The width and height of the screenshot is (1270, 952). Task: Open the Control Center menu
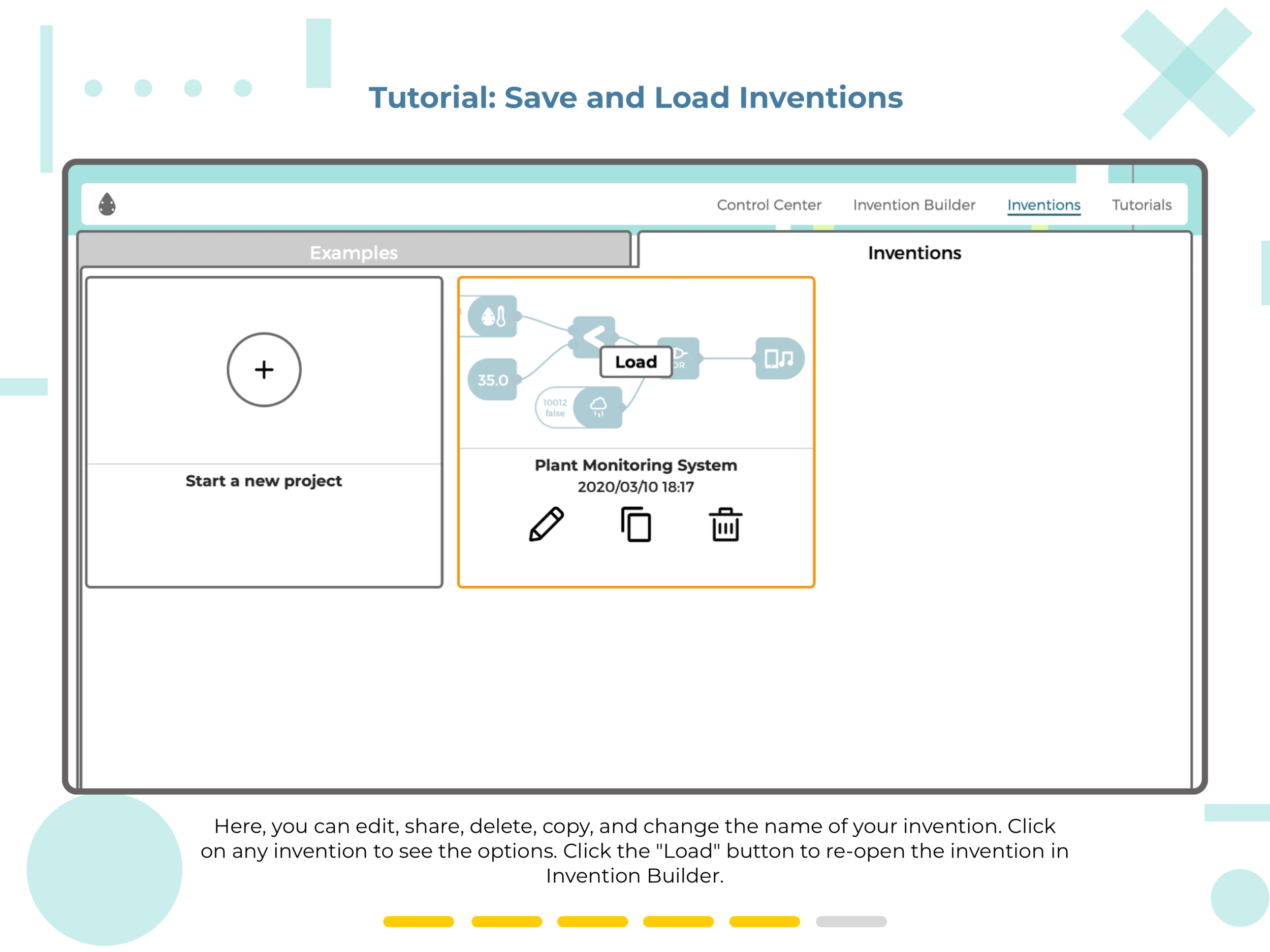[769, 205]
